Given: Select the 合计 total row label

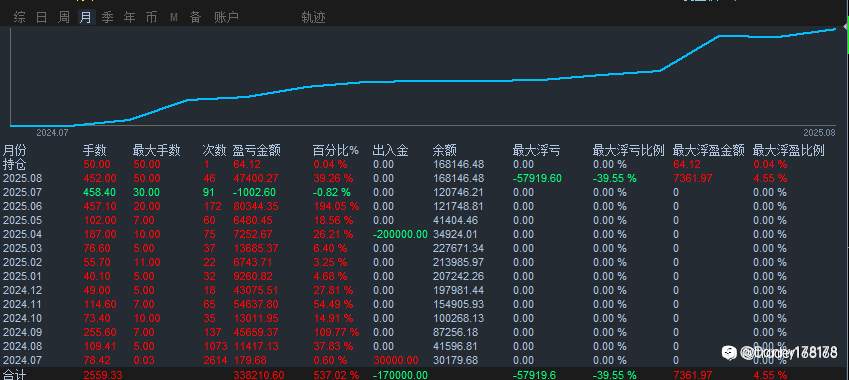Looking at the screenshot, I should pos(15,375).
